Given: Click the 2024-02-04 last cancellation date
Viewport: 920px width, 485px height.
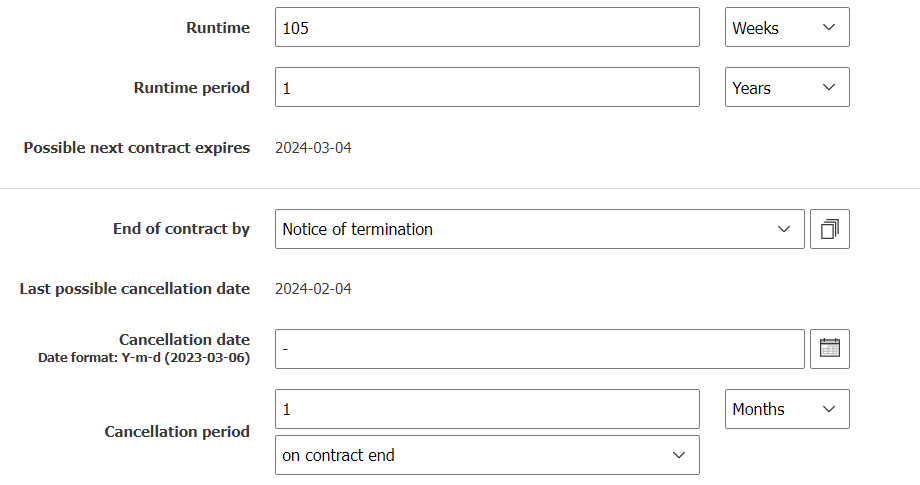Looking at the screenshot, I should 313,289.
